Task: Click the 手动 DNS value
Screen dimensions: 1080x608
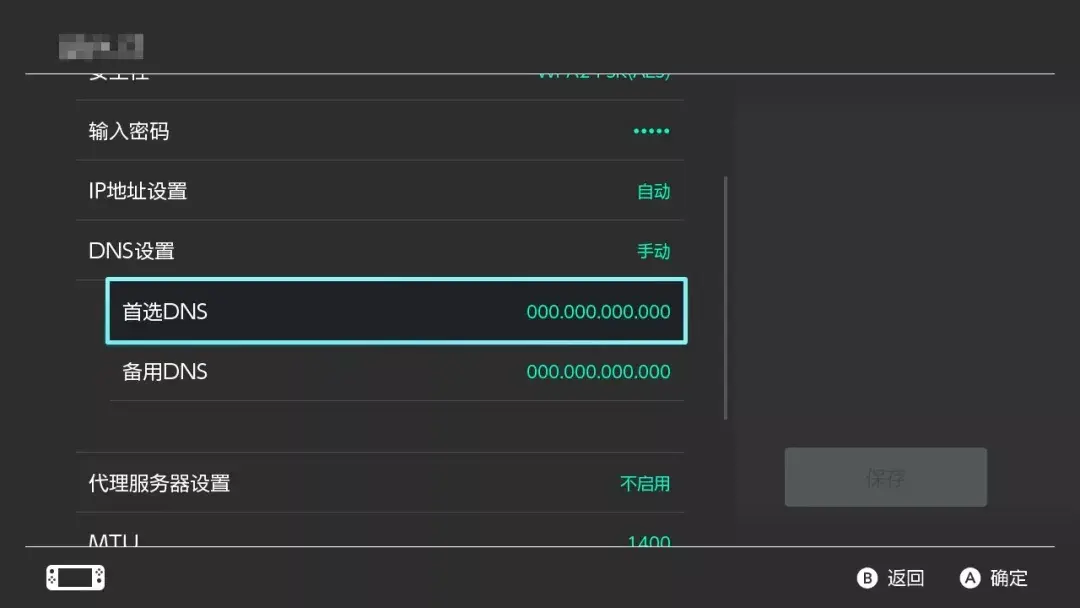Action: pyautogui.click(x=653, y=251)
